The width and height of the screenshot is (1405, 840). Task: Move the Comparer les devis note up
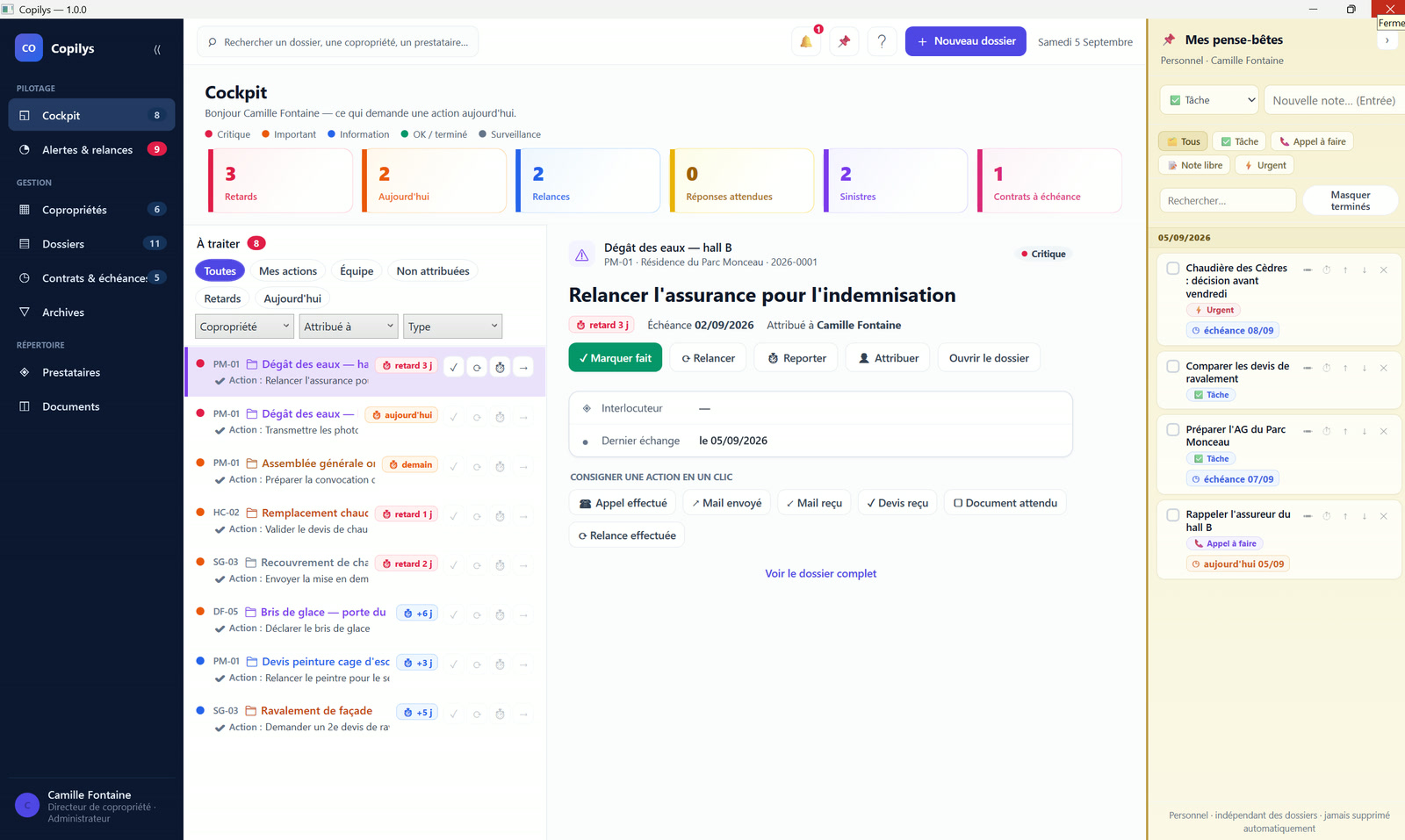coord(1345,368)
